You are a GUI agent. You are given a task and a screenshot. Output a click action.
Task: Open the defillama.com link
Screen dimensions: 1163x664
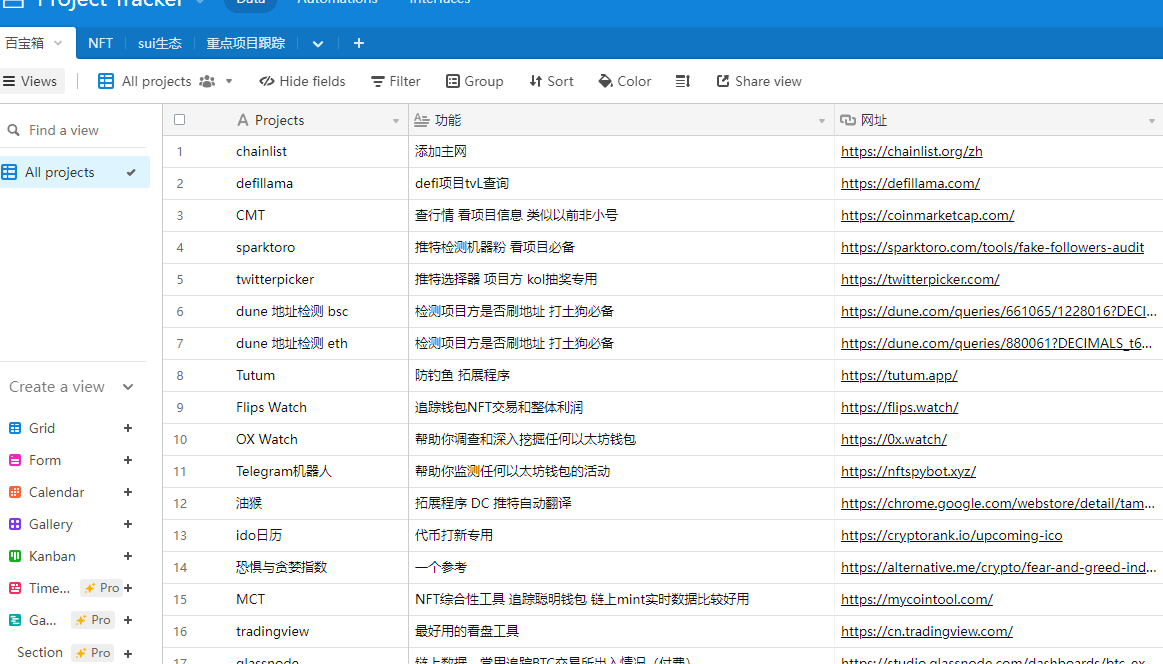coord(910,183)
